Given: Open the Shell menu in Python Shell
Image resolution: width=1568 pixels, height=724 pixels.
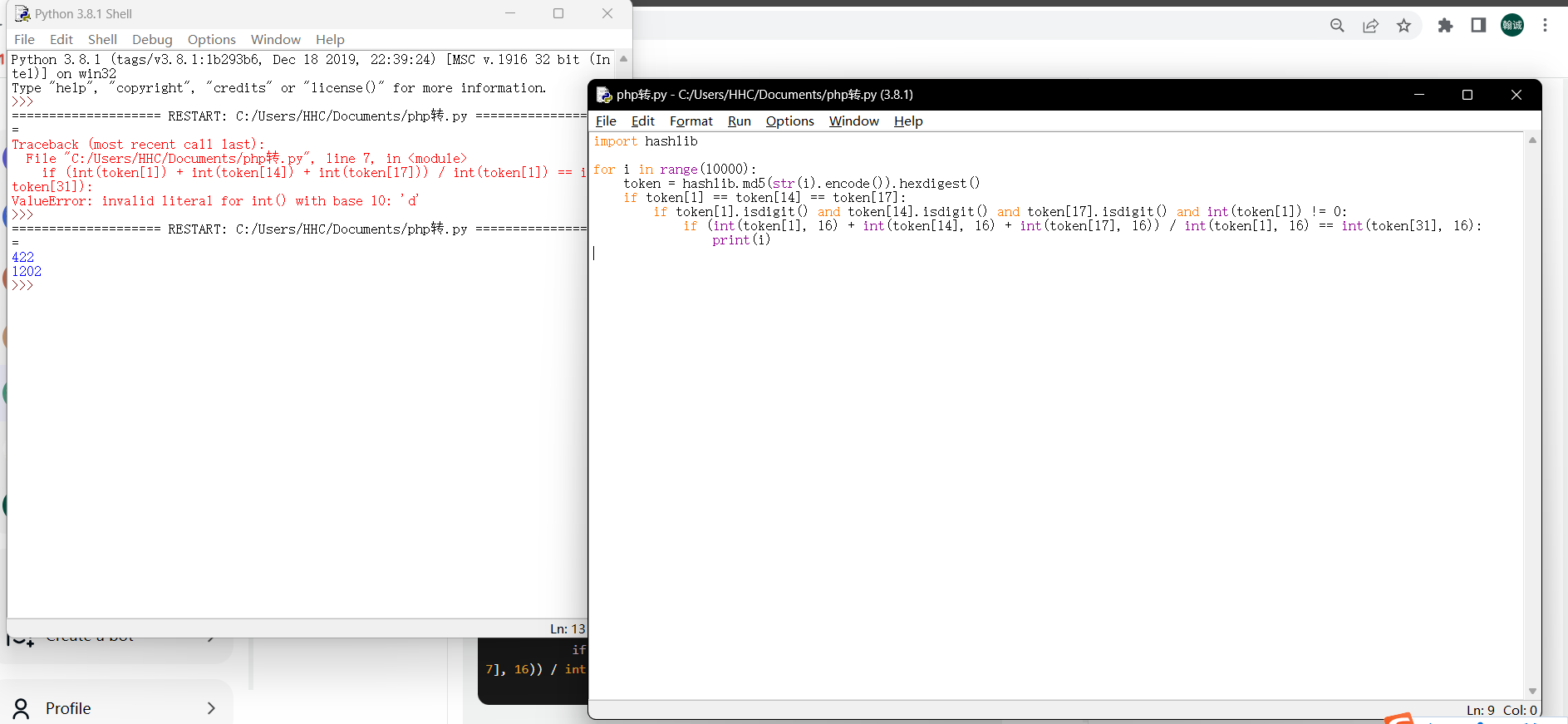Looking at the screenshot, I should coord(102,40).
